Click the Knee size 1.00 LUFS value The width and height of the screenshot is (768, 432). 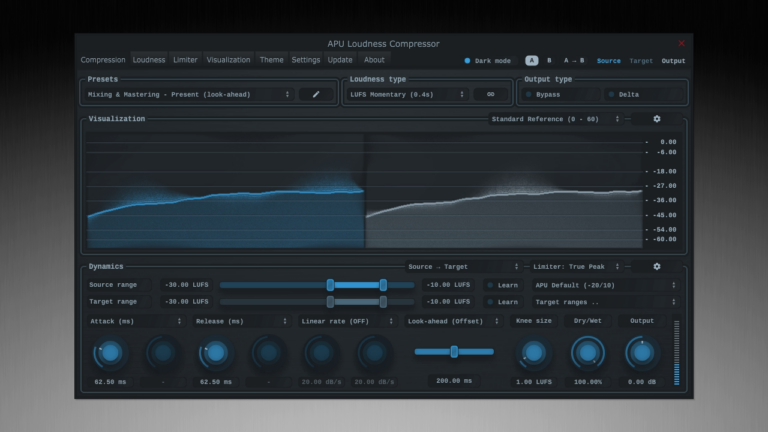[x=533, y=382]
